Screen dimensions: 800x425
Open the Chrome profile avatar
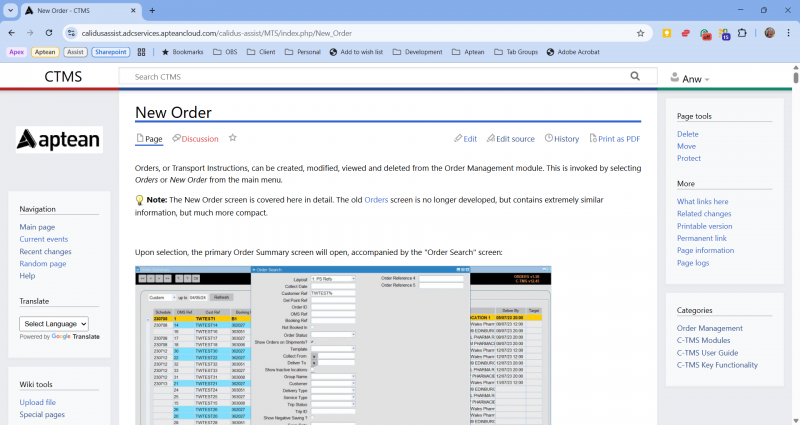pyautogui.click(x=769, y=33)
